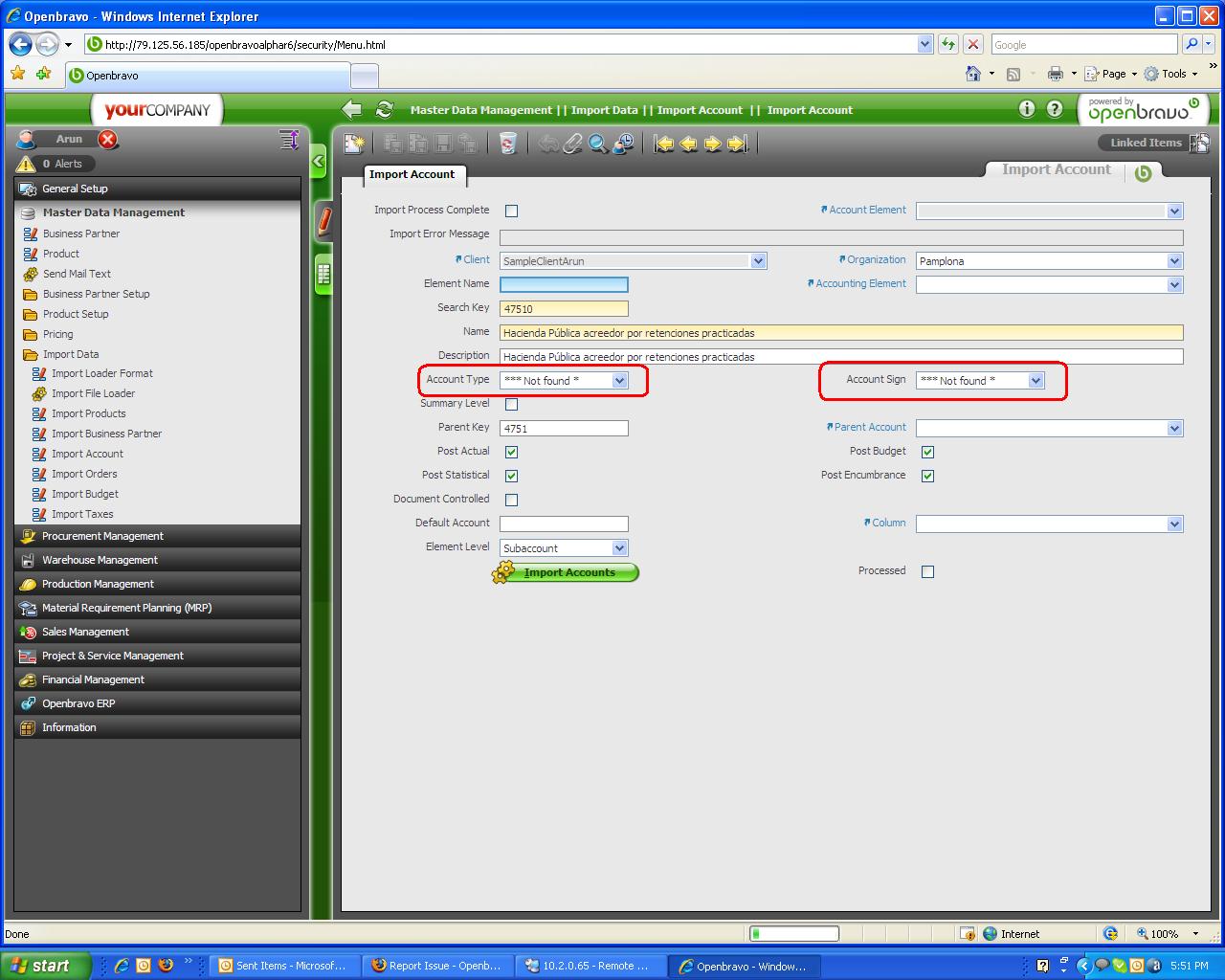Uncheck the Post Actual checkbox
Viewport: 1225px width, 980px height.
(x=511, y=452)
